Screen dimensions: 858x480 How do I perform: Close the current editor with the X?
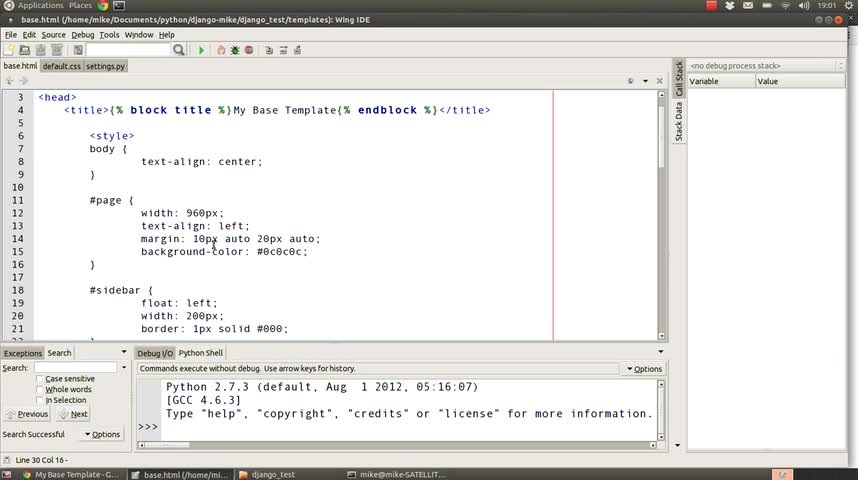[659, 81]
